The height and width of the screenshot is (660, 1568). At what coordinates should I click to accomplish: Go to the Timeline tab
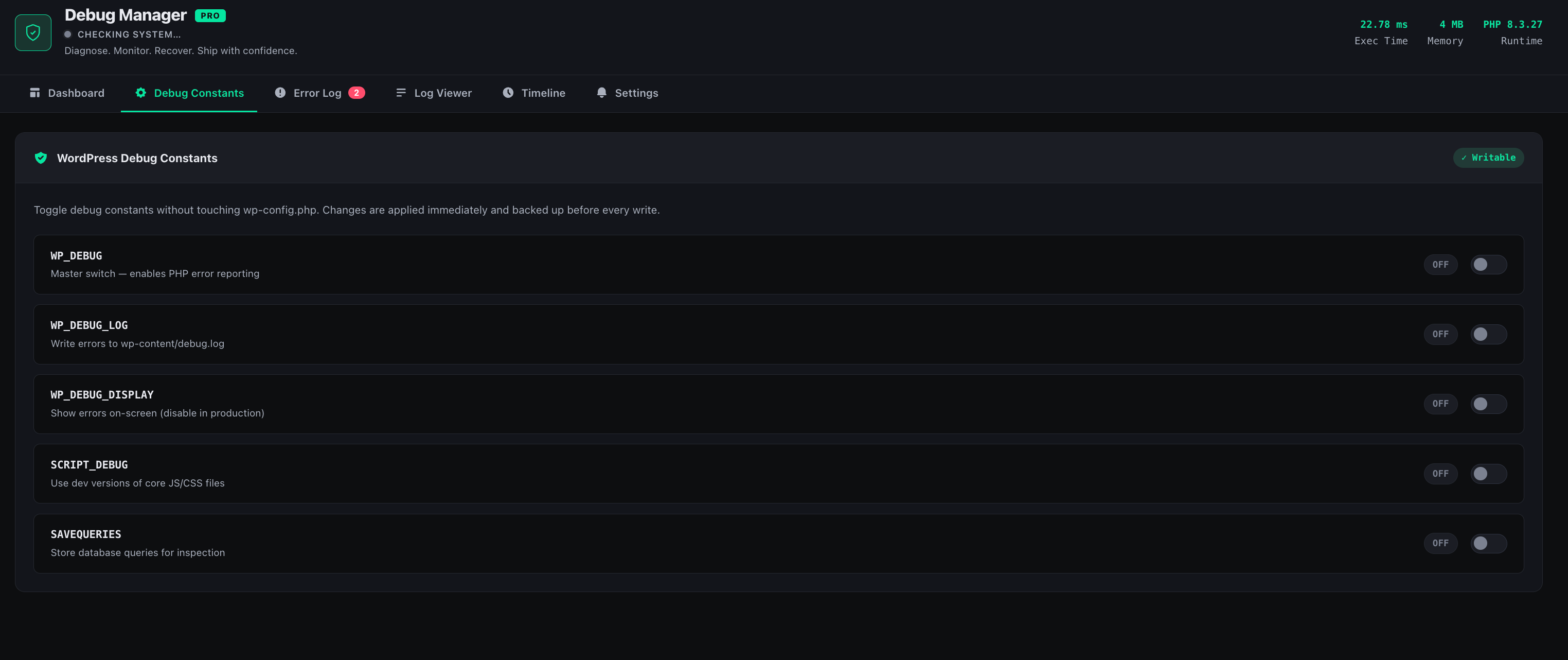pos(534,93)
